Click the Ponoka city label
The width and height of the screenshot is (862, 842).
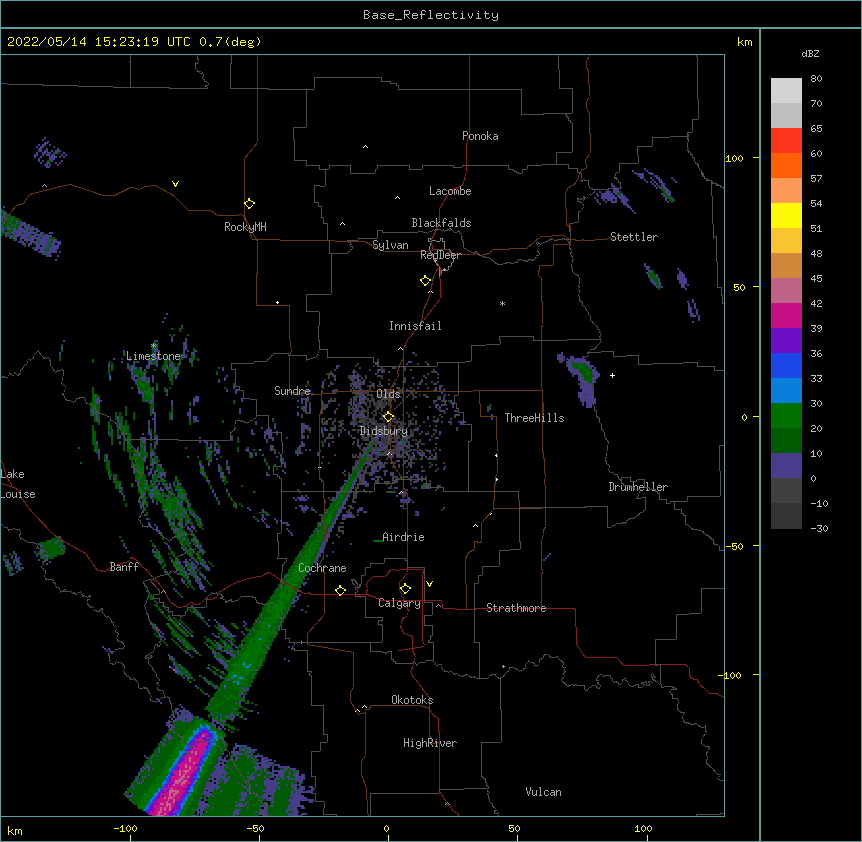point(480,136)
